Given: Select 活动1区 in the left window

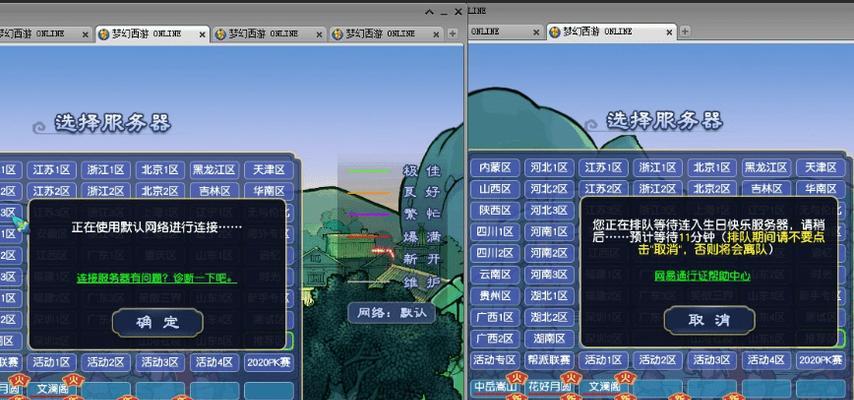Looking at the screenshot, I should (x=52, y=362).
